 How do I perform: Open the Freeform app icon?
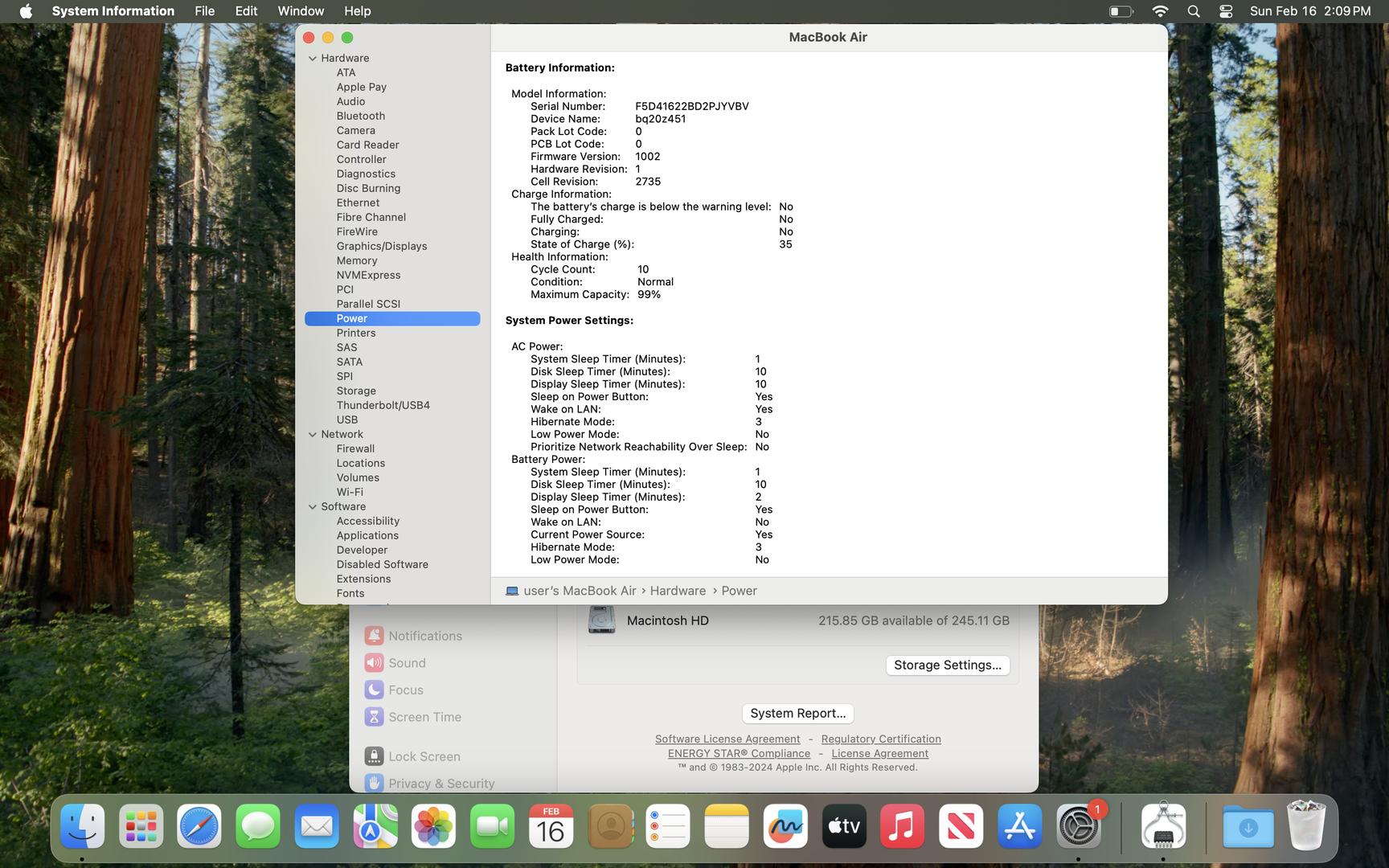785,826
